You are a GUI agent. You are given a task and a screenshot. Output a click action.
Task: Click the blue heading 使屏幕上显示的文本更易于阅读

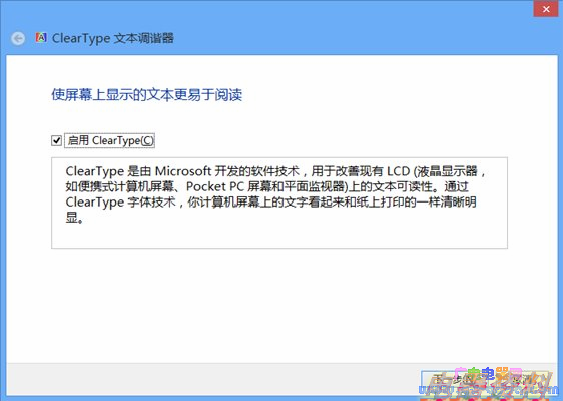point(146,95)
